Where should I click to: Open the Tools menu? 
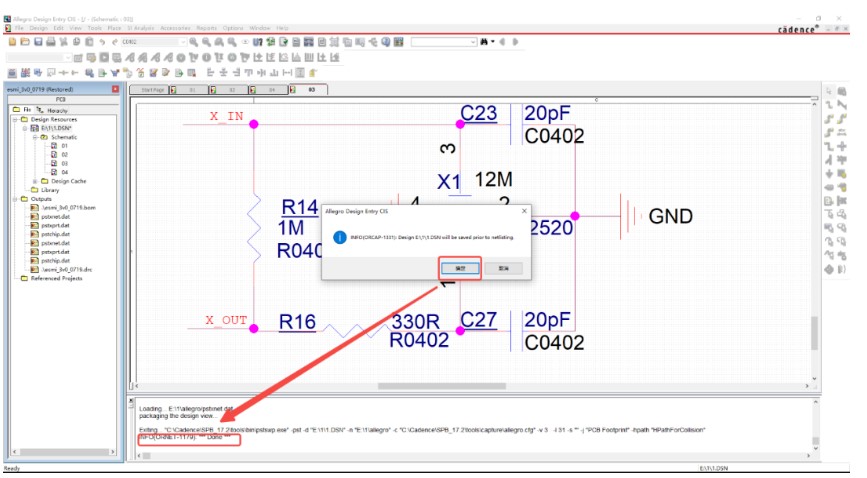95,28
